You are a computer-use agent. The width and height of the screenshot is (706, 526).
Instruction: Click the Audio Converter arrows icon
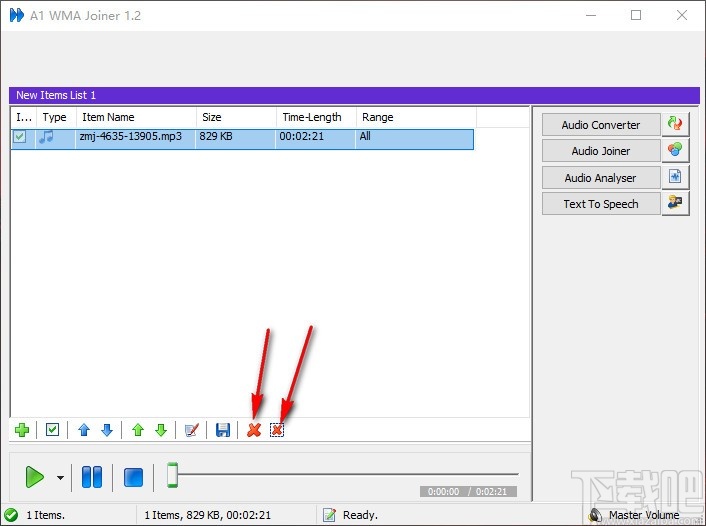[675, 124]
